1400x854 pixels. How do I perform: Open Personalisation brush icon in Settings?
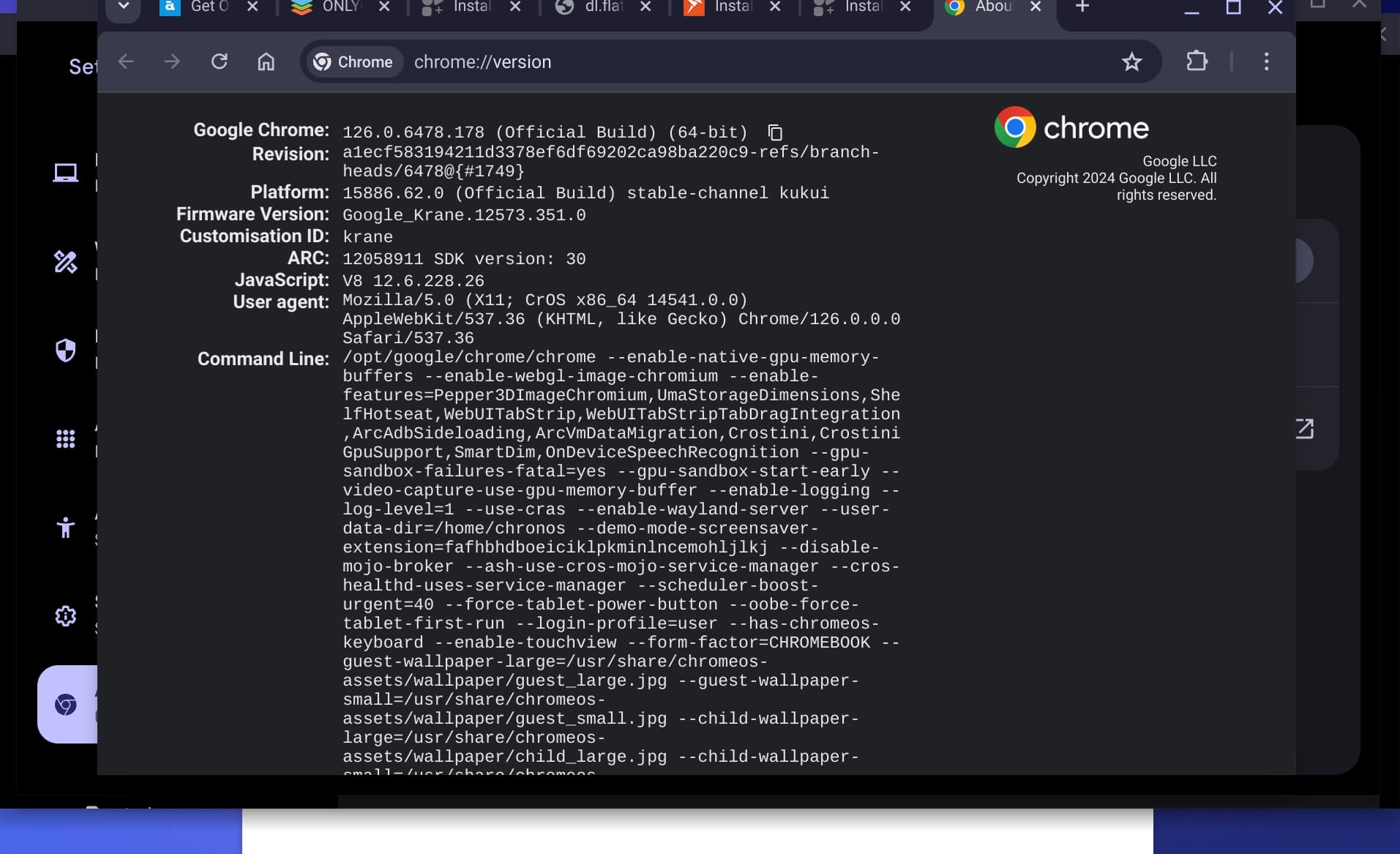coord(66,261)
